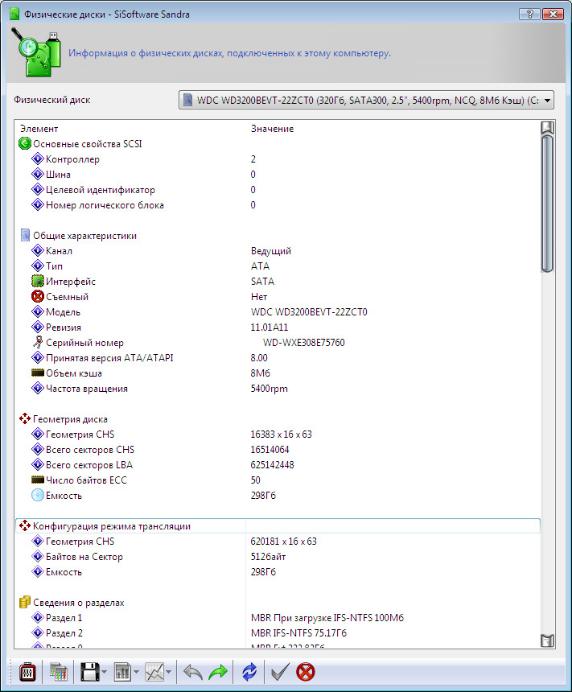Click the Общие характеристики document icon
The width and height of the screenshot is (572, 692).
click(25, 235)
